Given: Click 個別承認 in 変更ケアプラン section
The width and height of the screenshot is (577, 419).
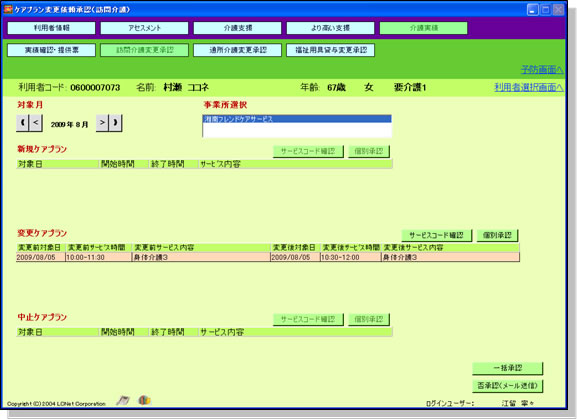Looking at the screenshot, I should 497,235.
